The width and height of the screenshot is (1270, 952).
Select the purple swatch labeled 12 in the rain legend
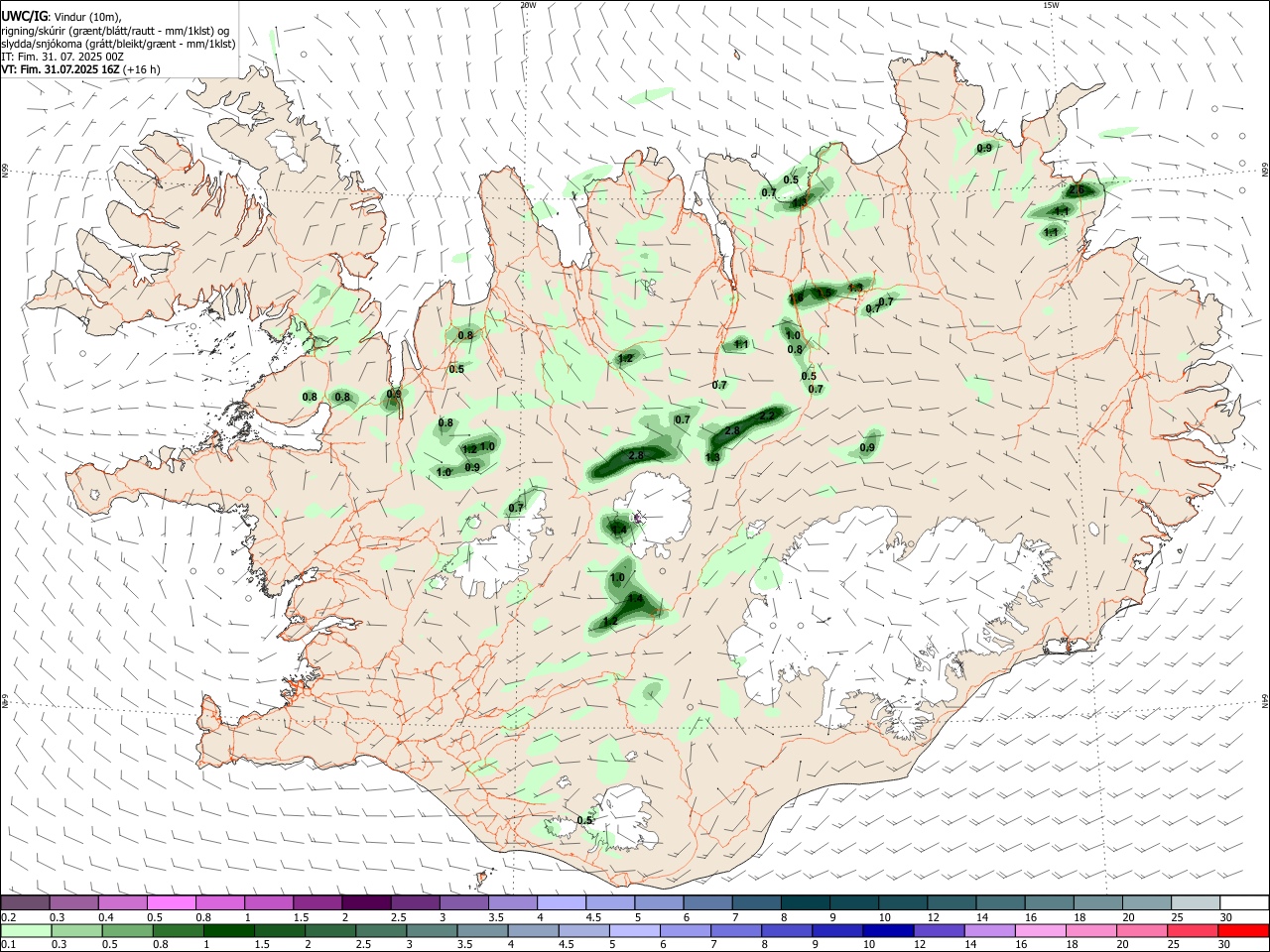938,930
